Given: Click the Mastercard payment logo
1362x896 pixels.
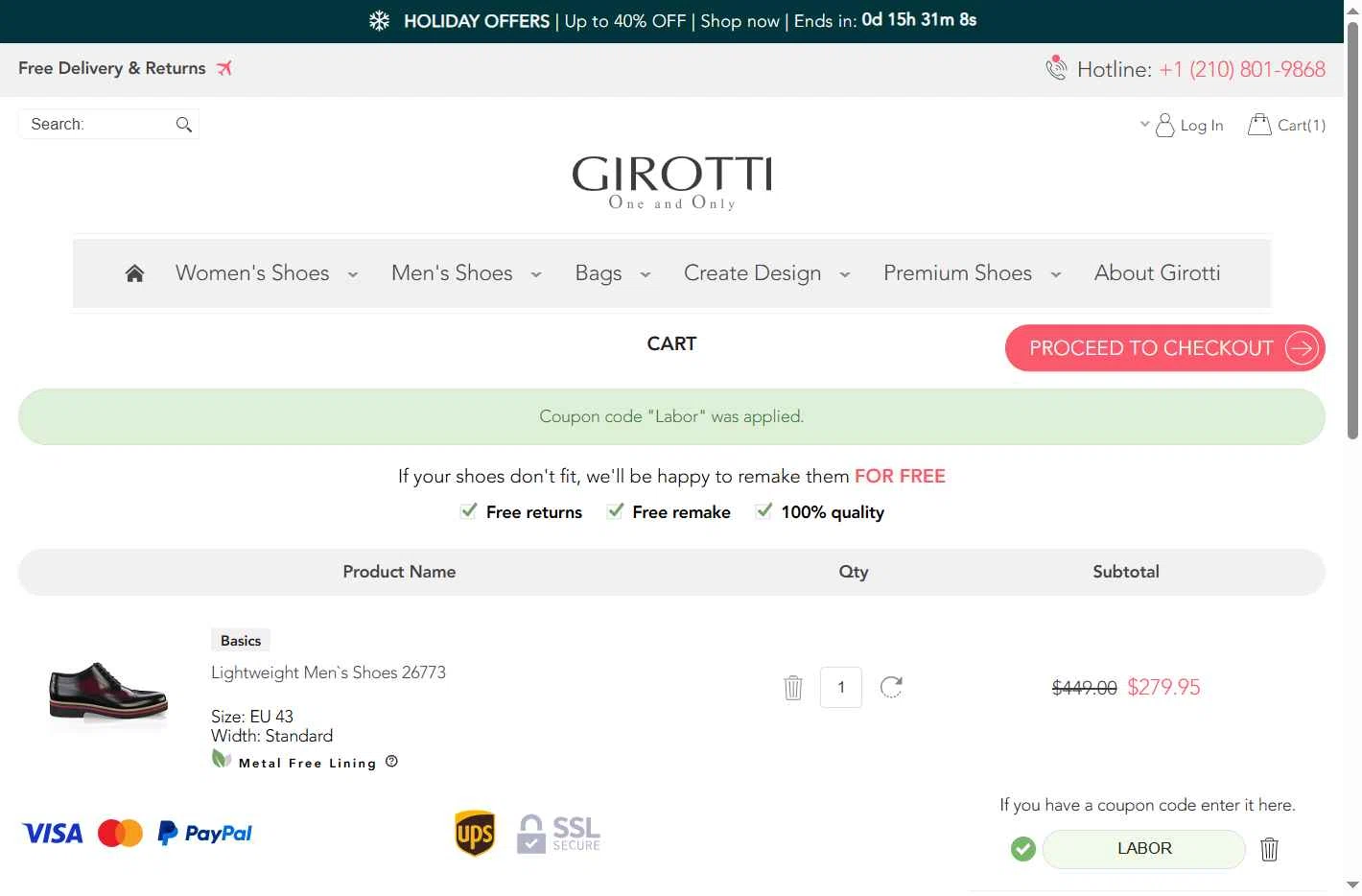Looking at the screenshot, I should (x=120, y=833).
